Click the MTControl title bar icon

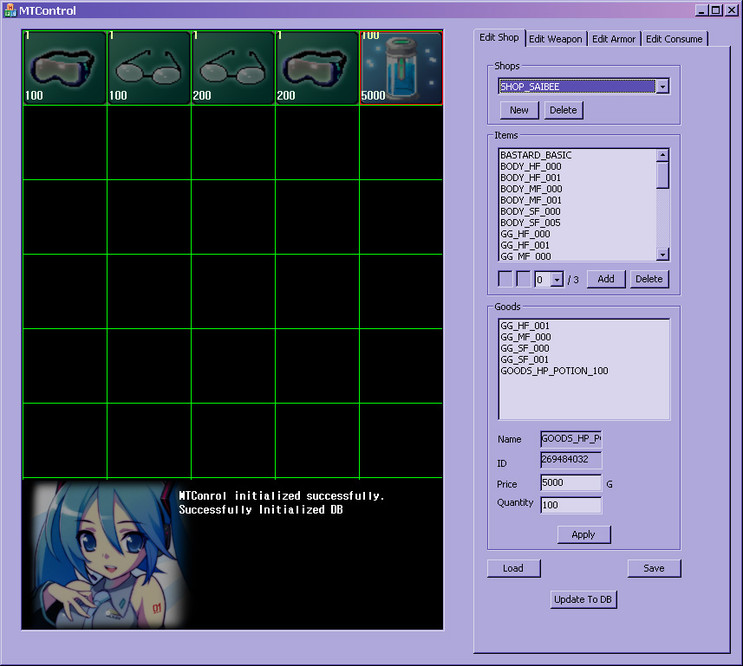pos(10,10)
